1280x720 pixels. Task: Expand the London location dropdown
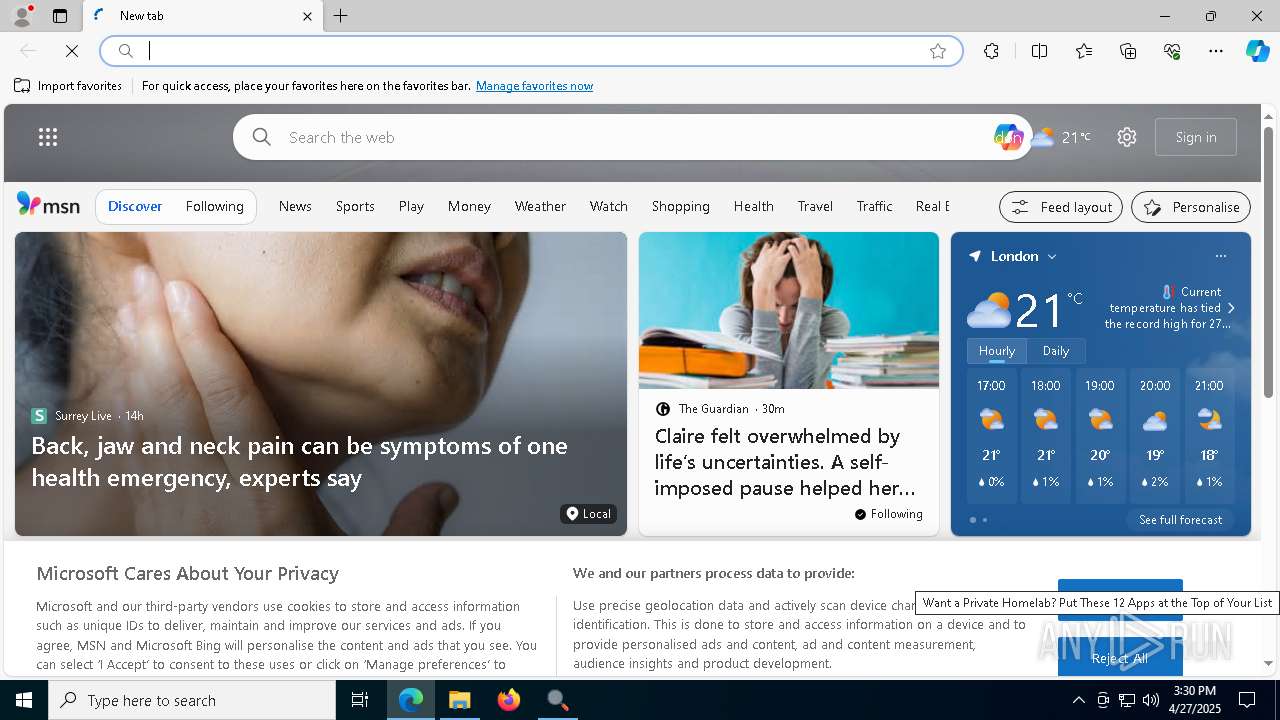pyautogui.click(x=1052, y=257)
